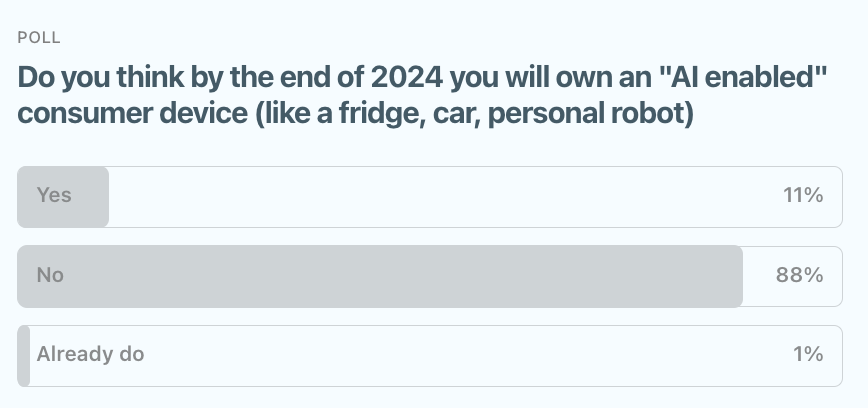
Task: Click the poll question heading text
Action: pyautogui.click(x=420, y=95)
